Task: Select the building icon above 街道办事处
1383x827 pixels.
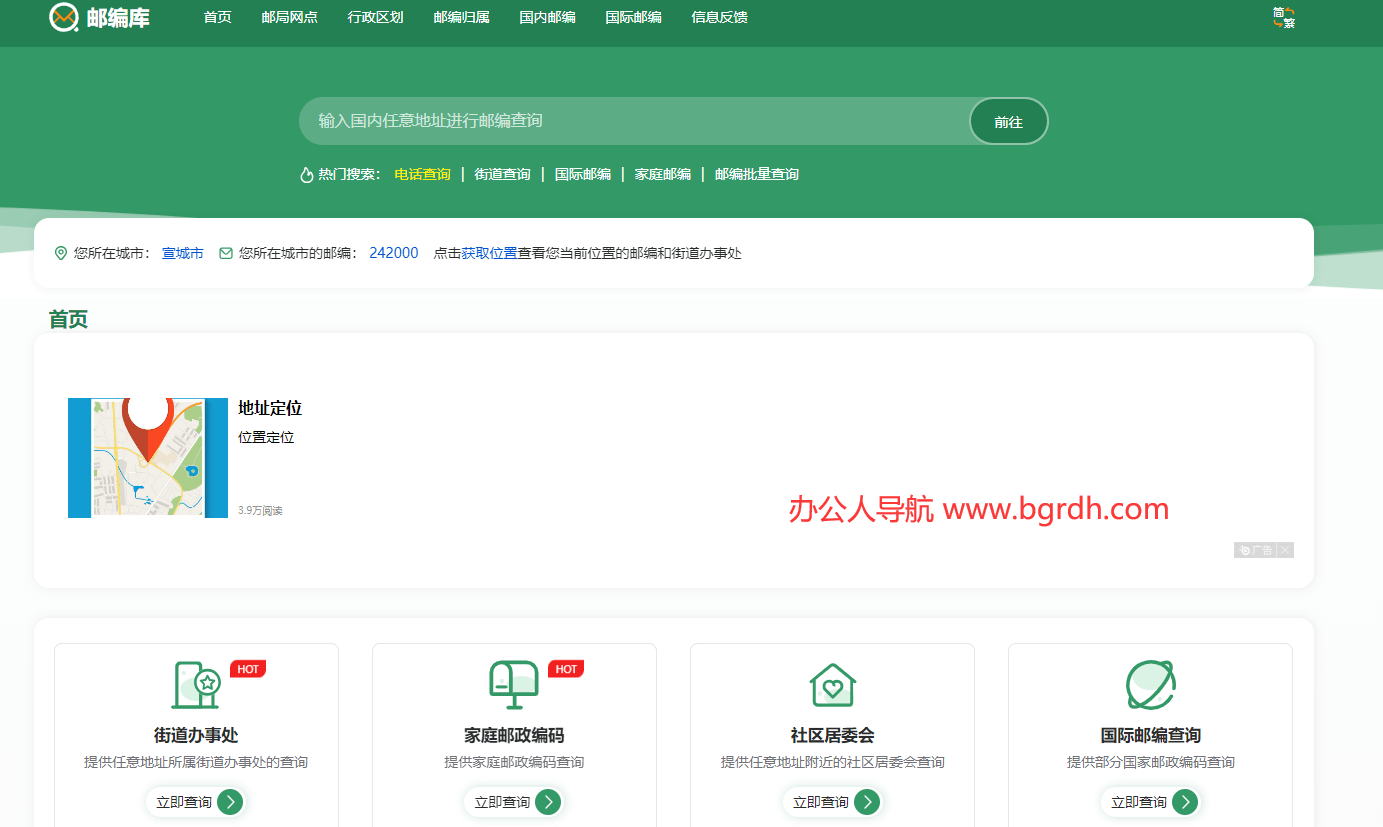Action: point(196,685)
